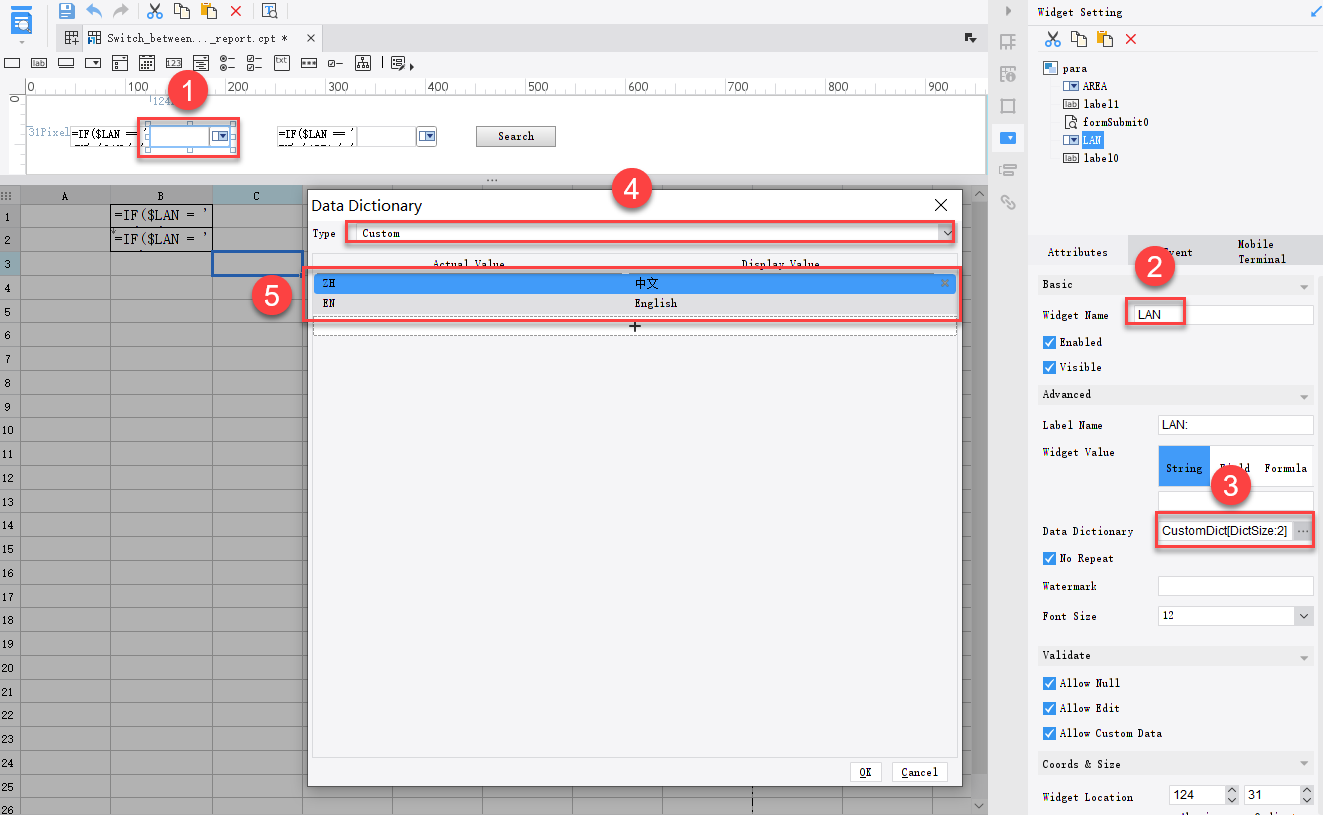Select the Password widget tool
Screen dimensions: 1323x815
tap(309, 63)
